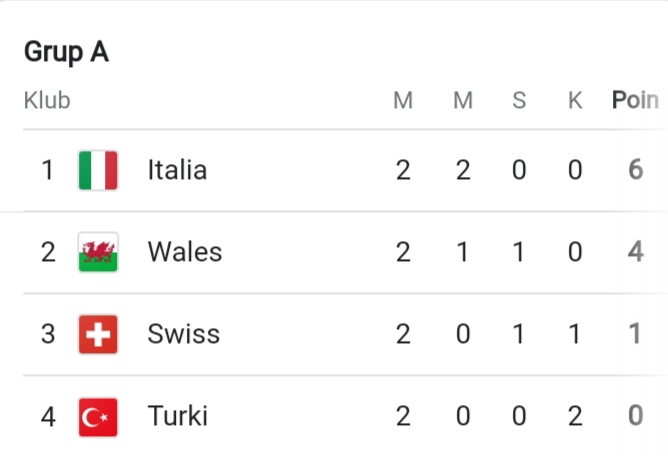This screenshot has width=668, height=472.
Task: Open the Italia team link
Action: (177, 170)
